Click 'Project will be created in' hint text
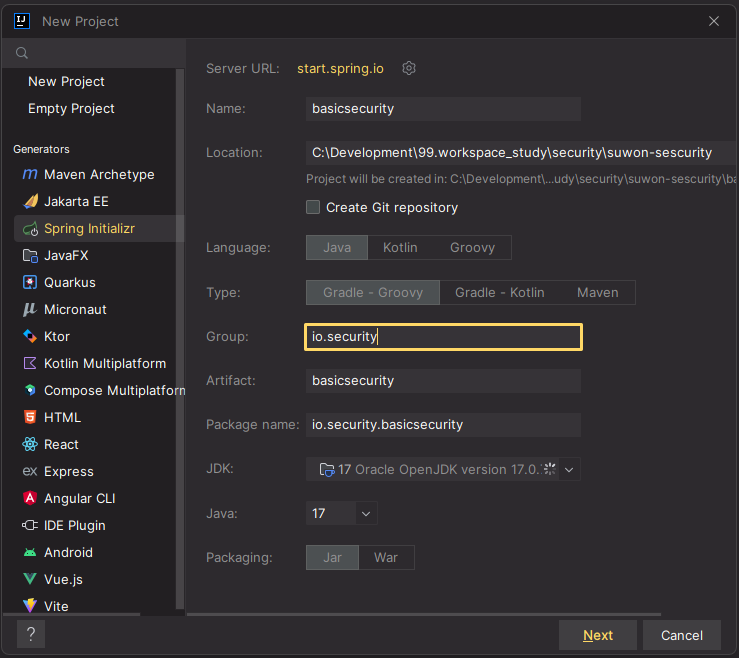 (x=522, y=179)
